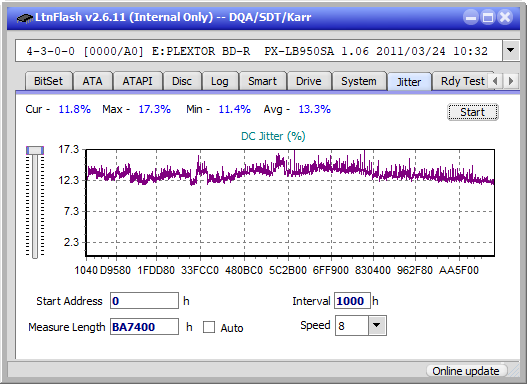The width and height of the screenshot is (527, 384).
Task: Open the ATAPI tab
Action: [x=137, y=81]
